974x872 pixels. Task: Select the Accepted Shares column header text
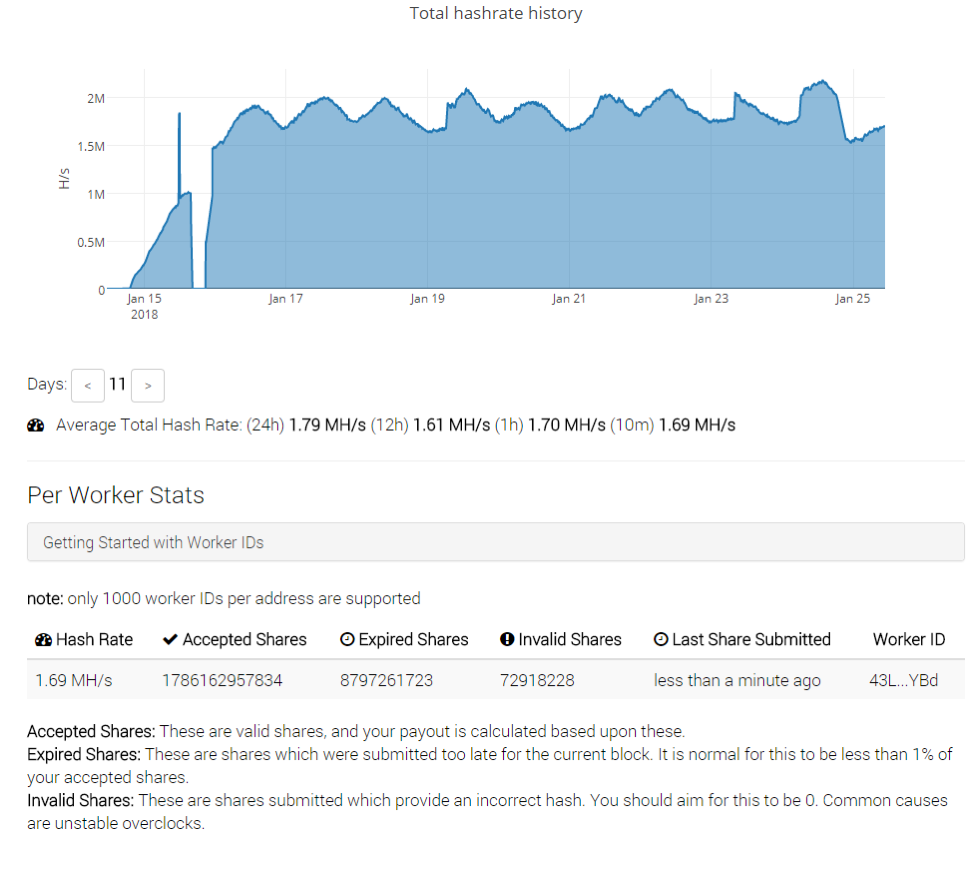(x=245, y=640)
